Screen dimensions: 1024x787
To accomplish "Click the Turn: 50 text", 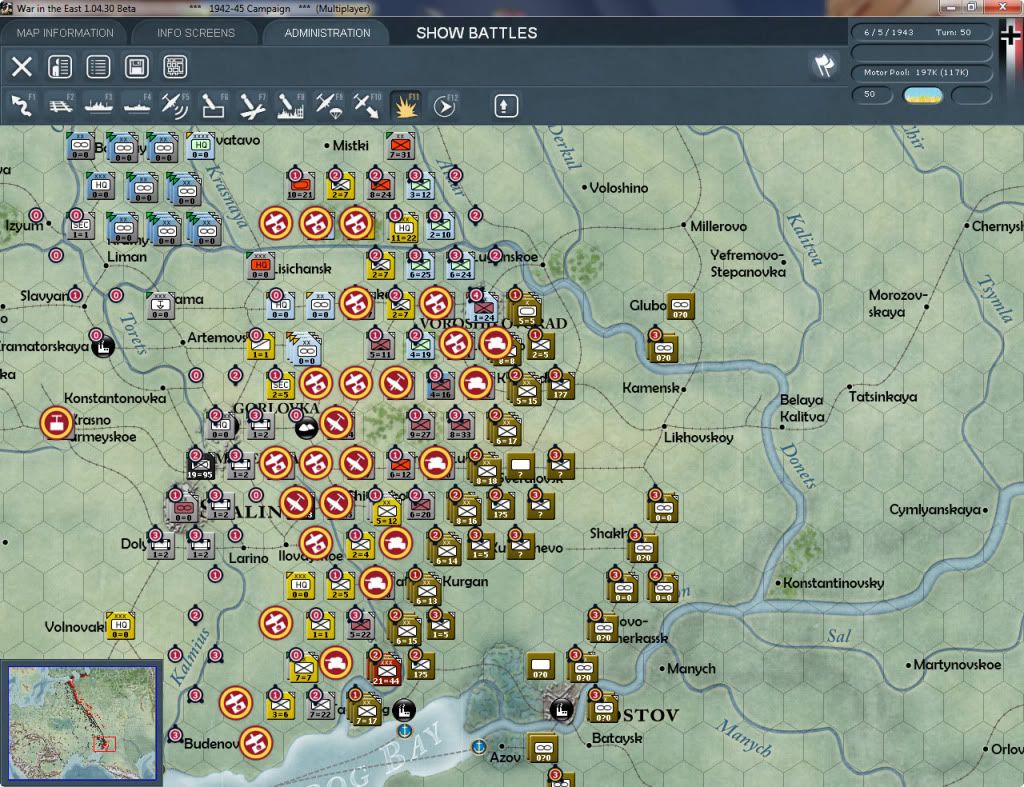I will 953,32.
